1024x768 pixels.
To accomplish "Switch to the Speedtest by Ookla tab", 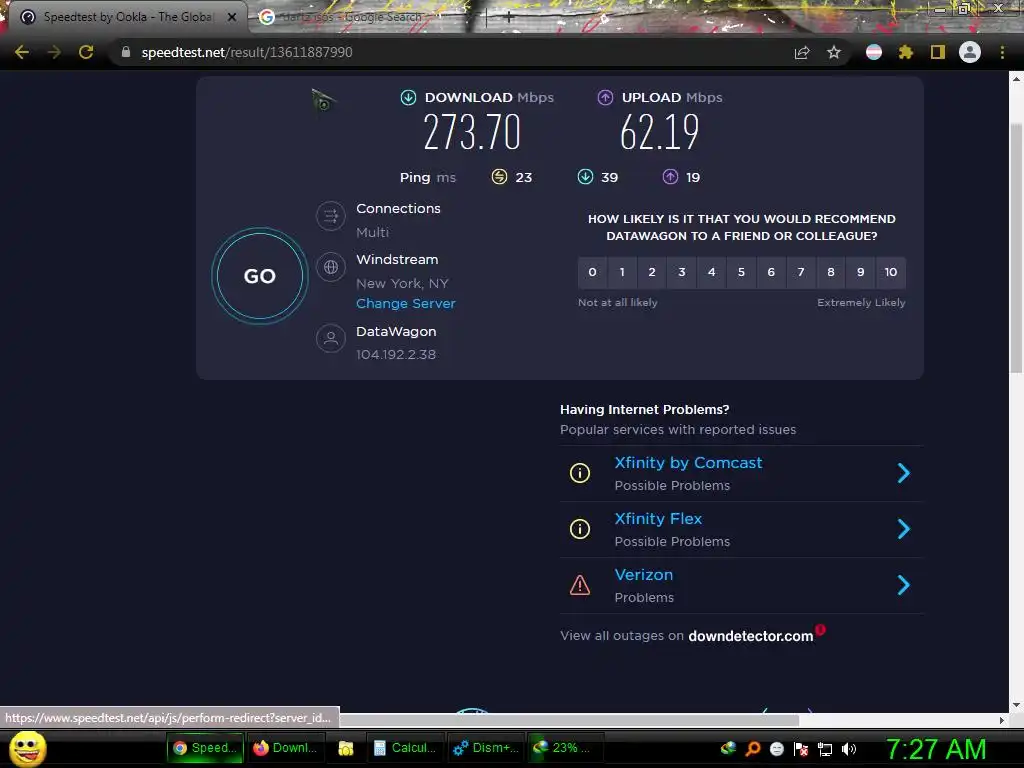I will click(127, 17).
